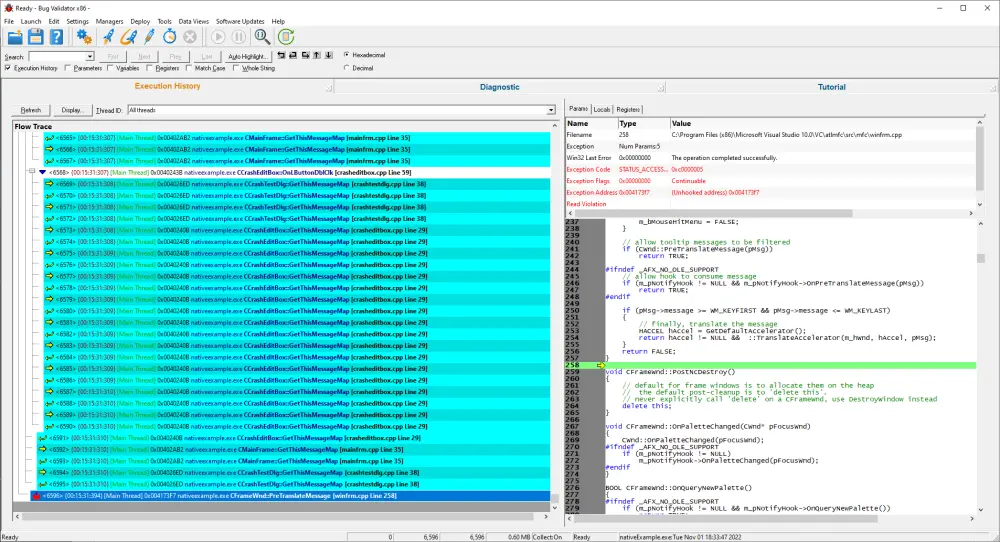The height and width of the screenshot is (542, 1000).
Task: Click the Display... button
Action: tap(72, 110)
